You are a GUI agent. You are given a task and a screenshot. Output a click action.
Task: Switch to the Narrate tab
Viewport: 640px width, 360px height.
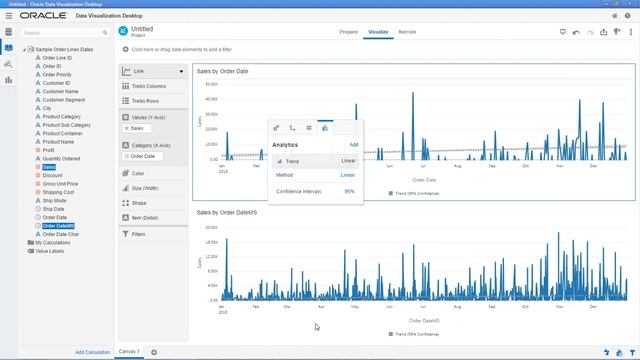click(x=407, y=32)
